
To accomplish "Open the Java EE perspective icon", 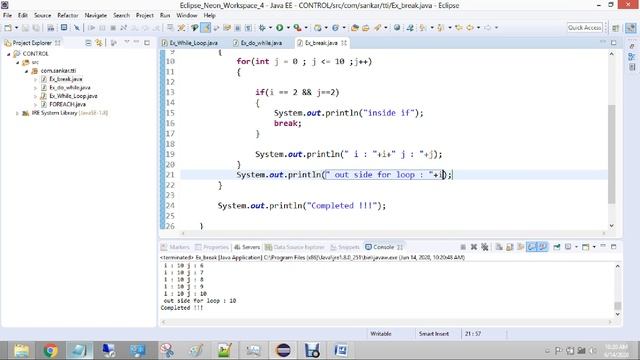I will click(631, 28).
